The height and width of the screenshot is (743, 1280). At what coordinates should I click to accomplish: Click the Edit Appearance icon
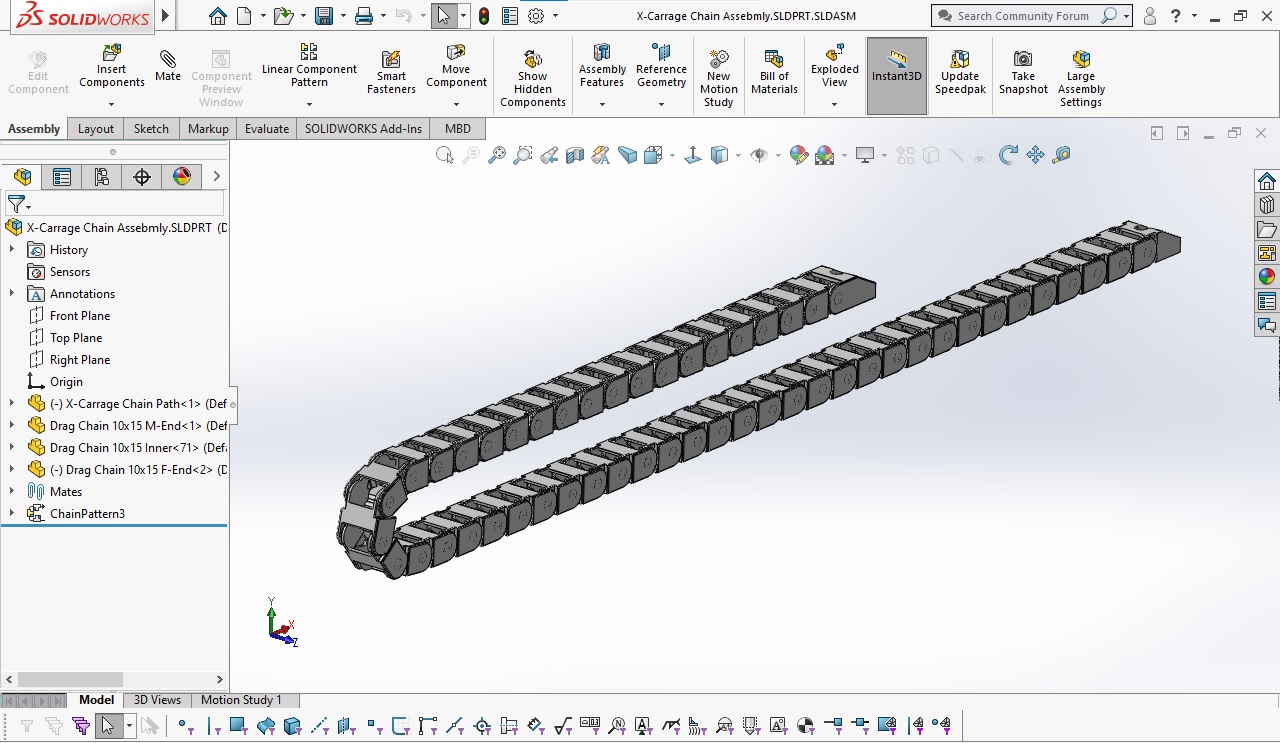[x=798, y=155]
